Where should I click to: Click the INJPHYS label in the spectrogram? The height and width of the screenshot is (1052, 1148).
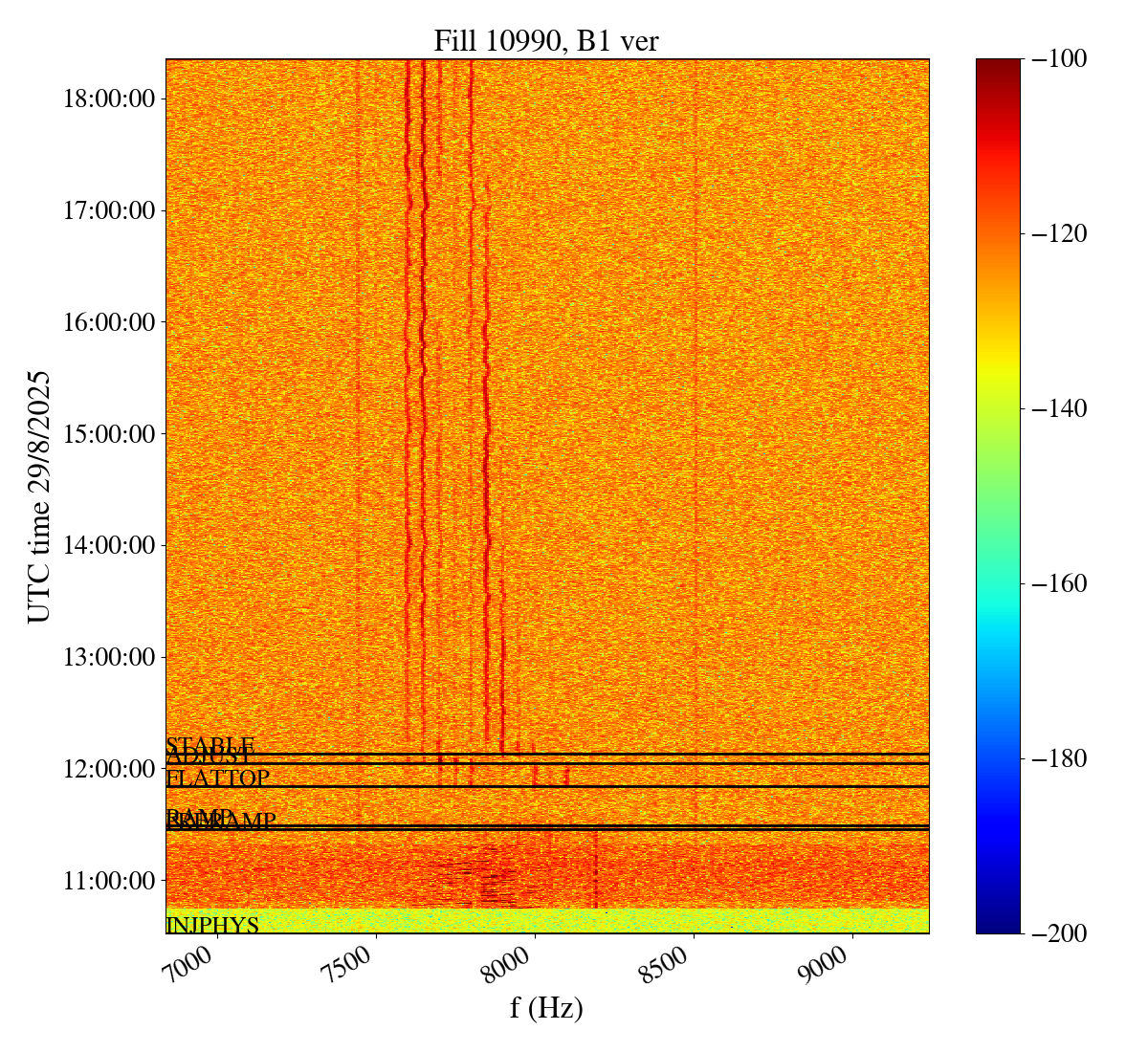coord(212,925)
